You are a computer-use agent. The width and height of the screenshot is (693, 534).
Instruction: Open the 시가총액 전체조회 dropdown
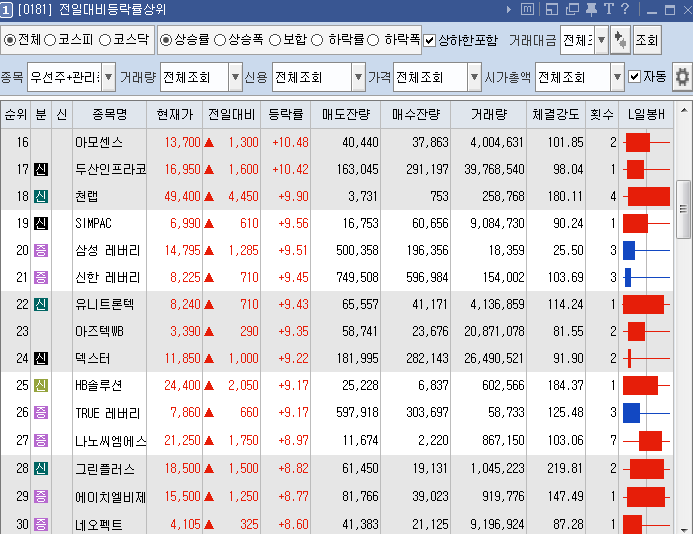(617, 77)
